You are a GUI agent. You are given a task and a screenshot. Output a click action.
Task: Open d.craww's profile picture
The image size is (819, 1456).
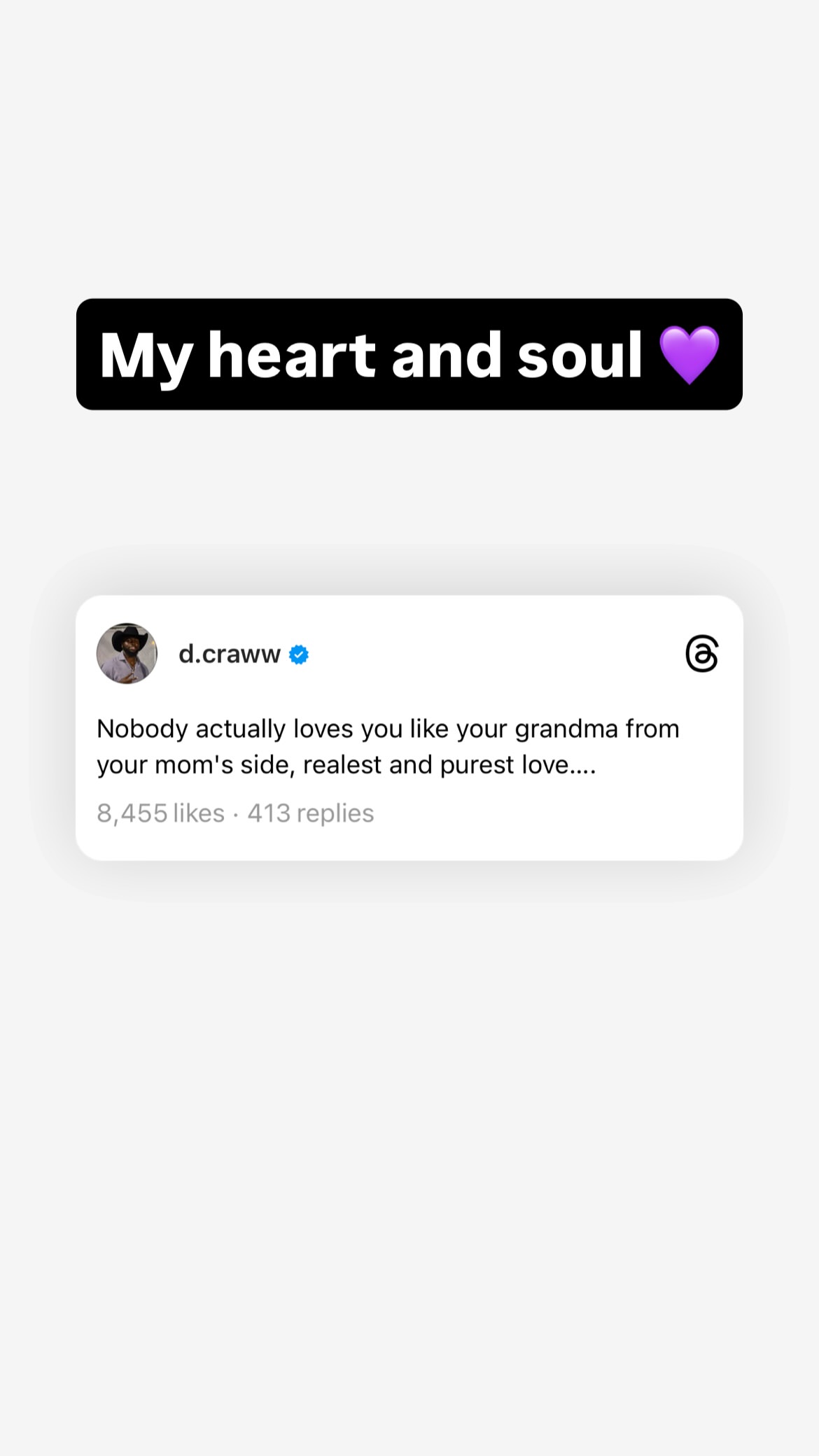(x=127, y=653)
